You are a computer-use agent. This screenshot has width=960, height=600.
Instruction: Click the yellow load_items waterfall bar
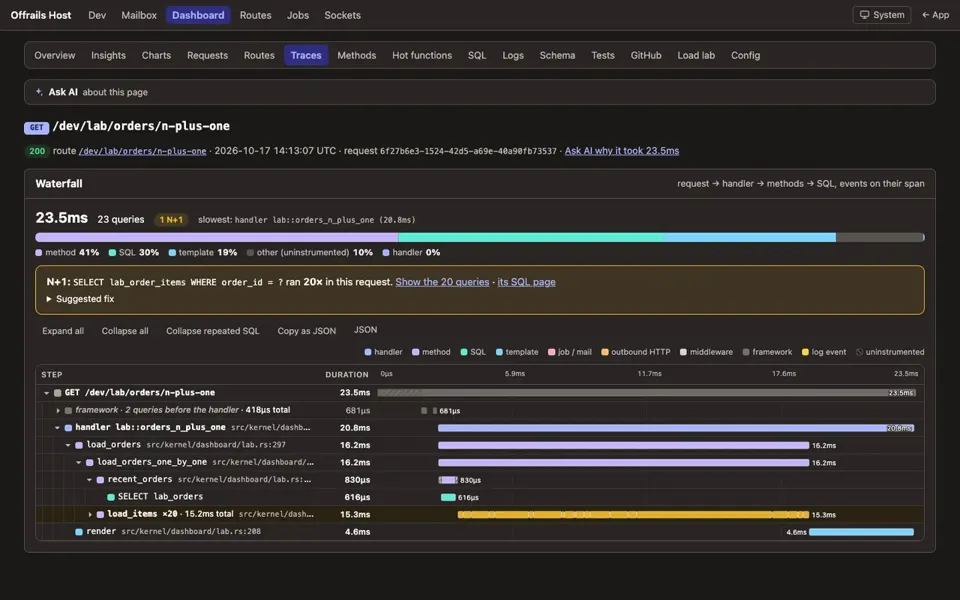tap(633, 515)
